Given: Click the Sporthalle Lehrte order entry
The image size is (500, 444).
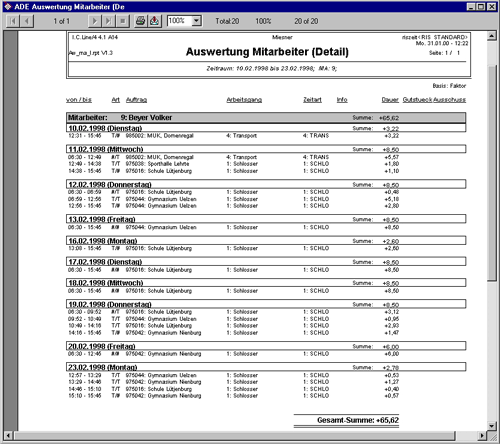Looking at the screenshot, I should point(157,164).
